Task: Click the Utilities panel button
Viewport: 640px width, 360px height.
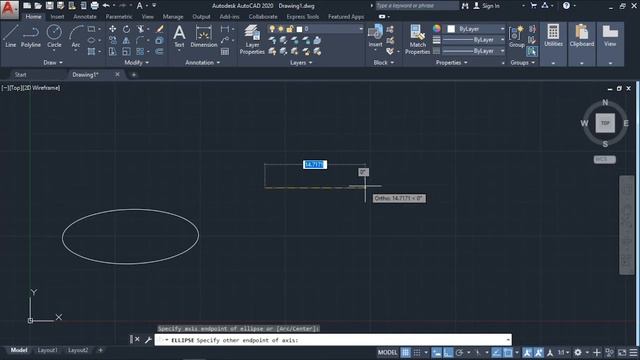Action: coord(553,44)
